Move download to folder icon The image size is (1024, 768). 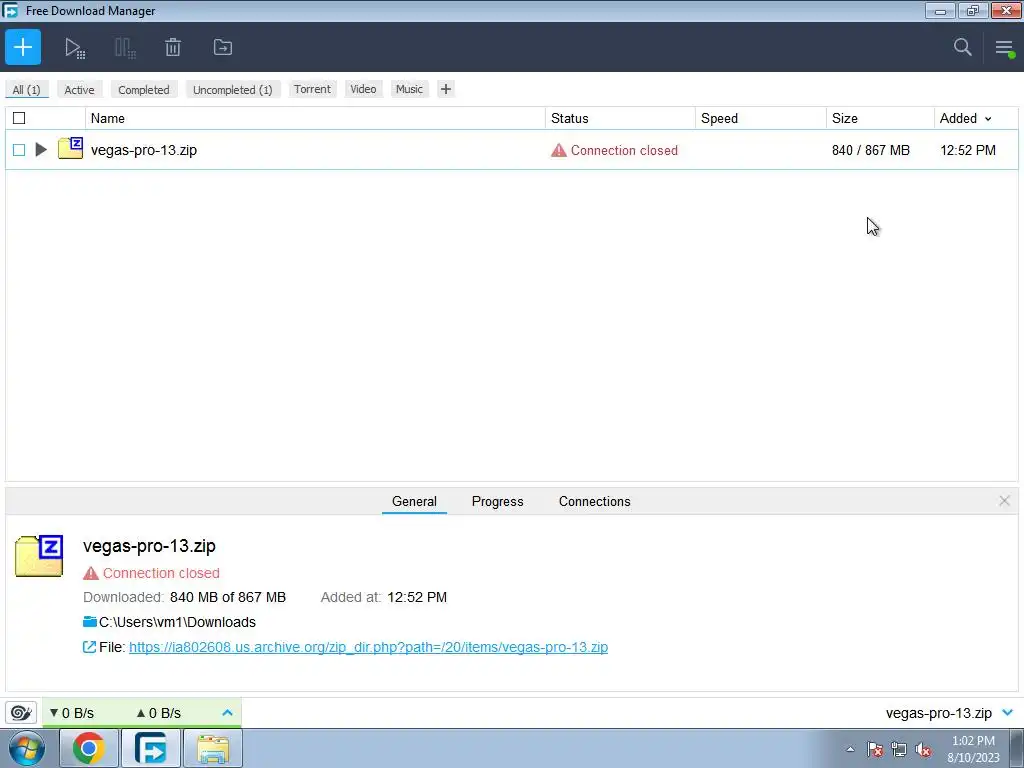(223, 47)
